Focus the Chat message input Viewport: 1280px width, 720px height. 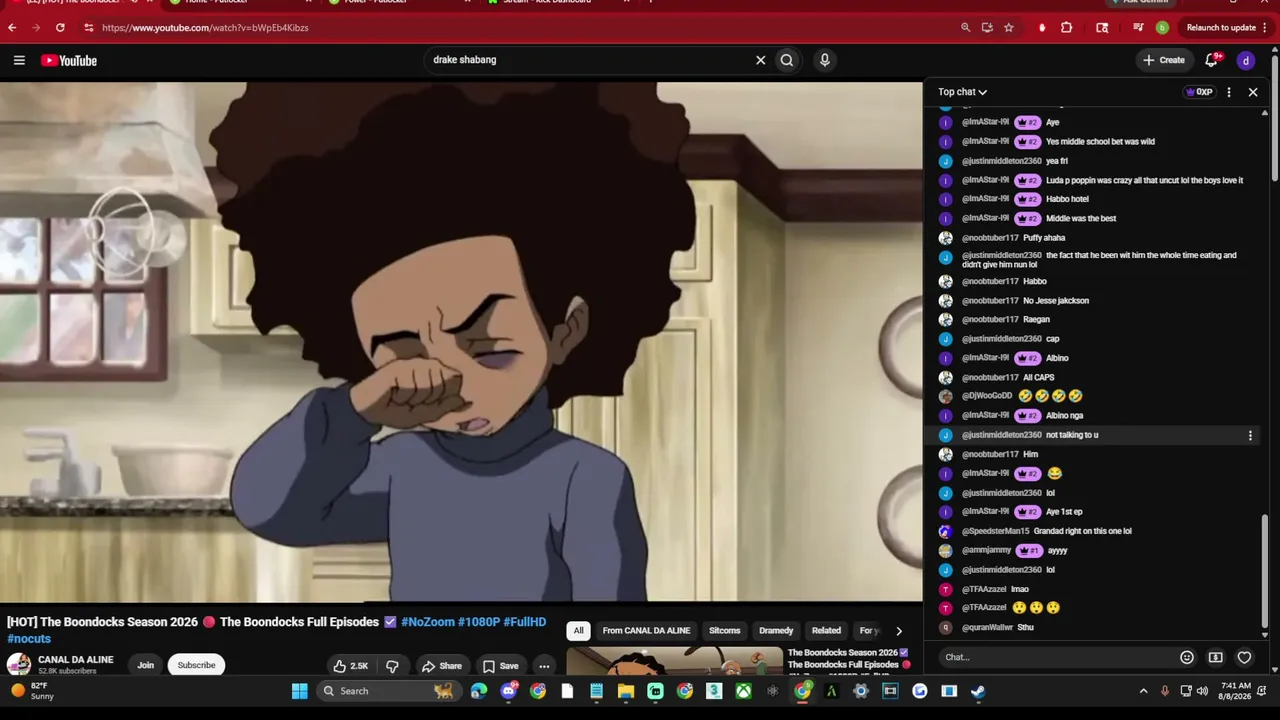click(1058, 657)
